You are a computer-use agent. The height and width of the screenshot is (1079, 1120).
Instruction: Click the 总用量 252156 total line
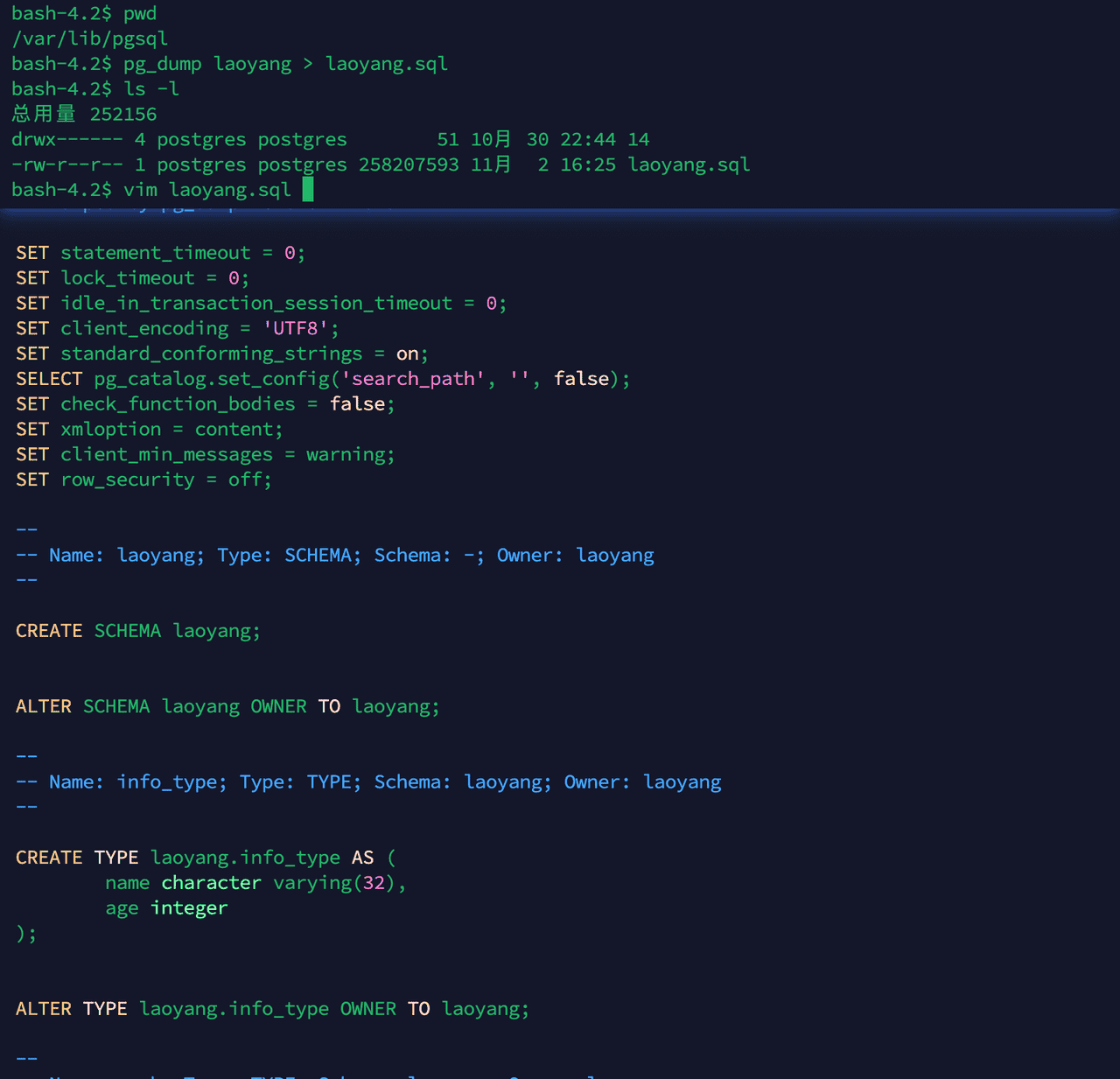click(84, 114)
